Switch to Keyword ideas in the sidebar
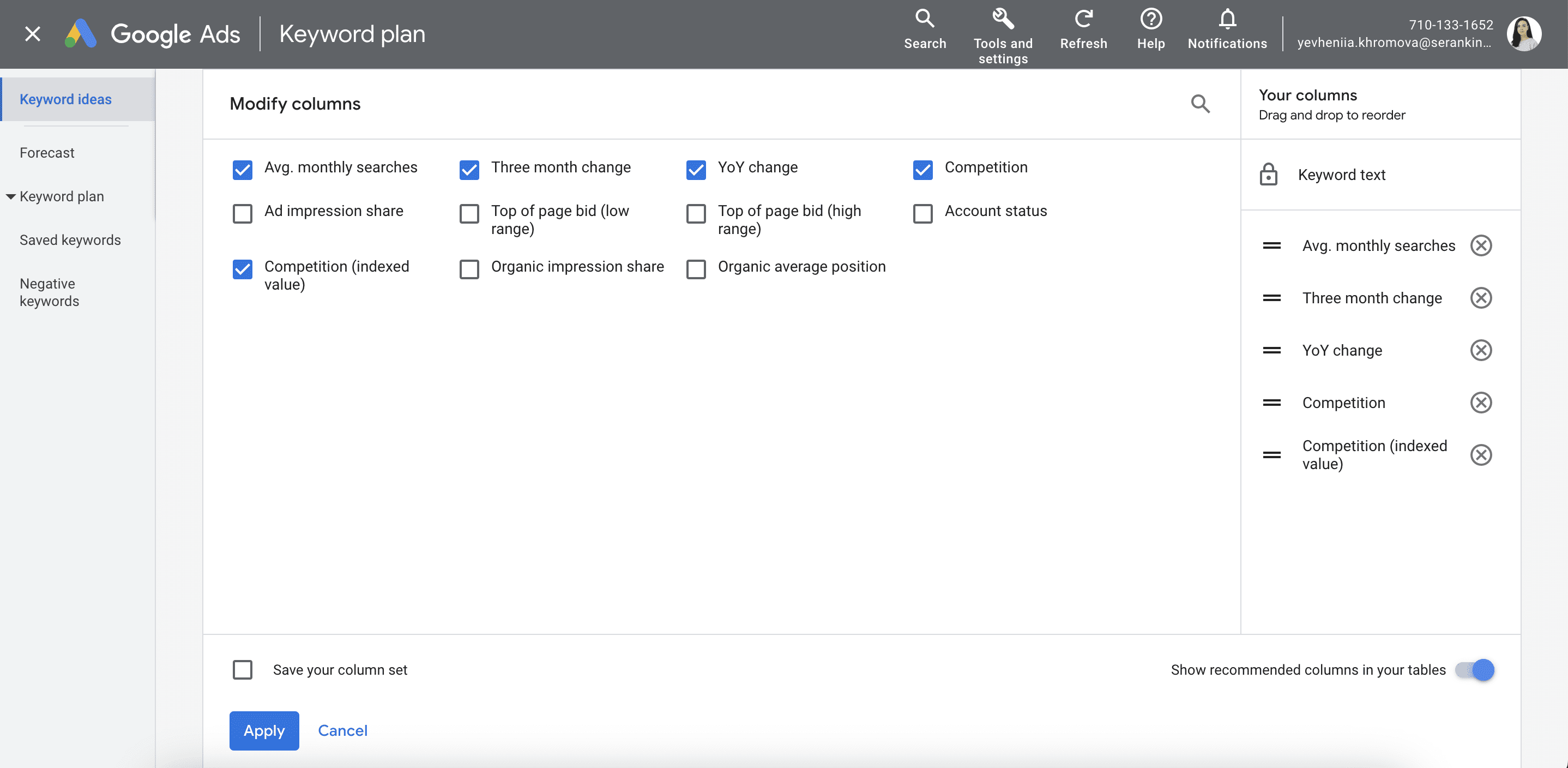The width and height of the screenshot is (1568, 768). [65, 99]
